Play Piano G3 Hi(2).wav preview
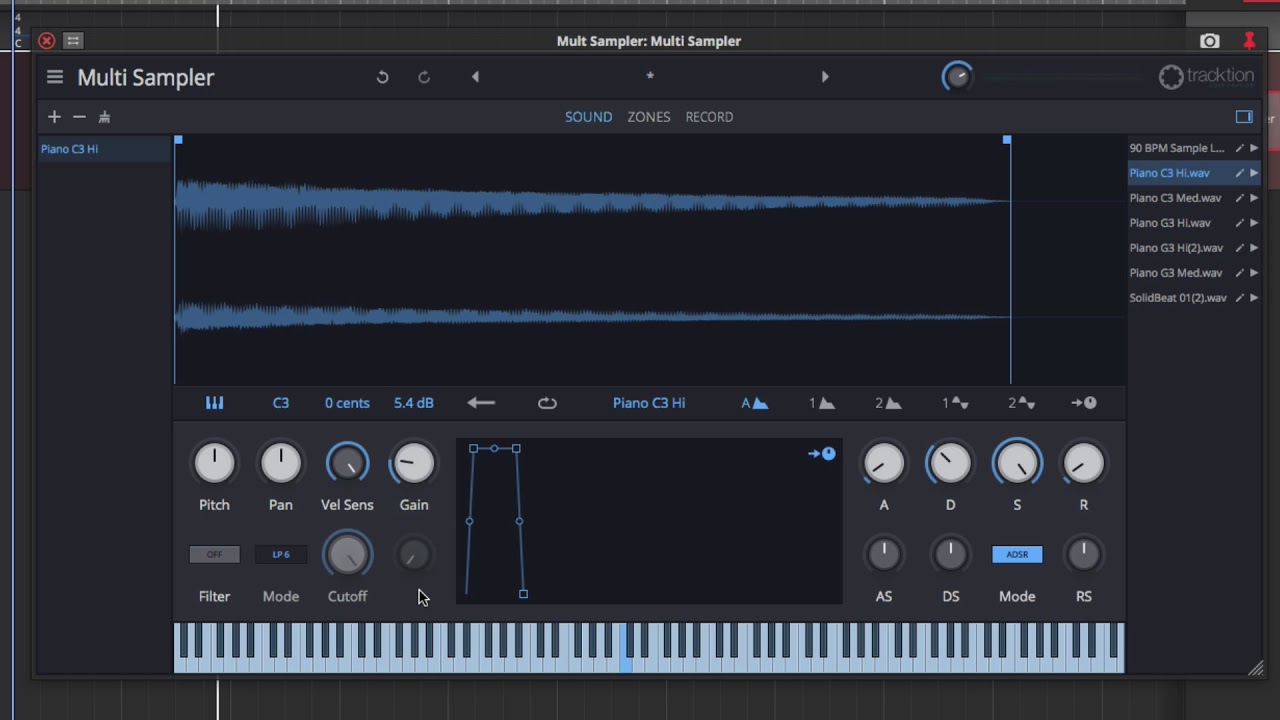1280x720 pixels. coord(1254,248)
